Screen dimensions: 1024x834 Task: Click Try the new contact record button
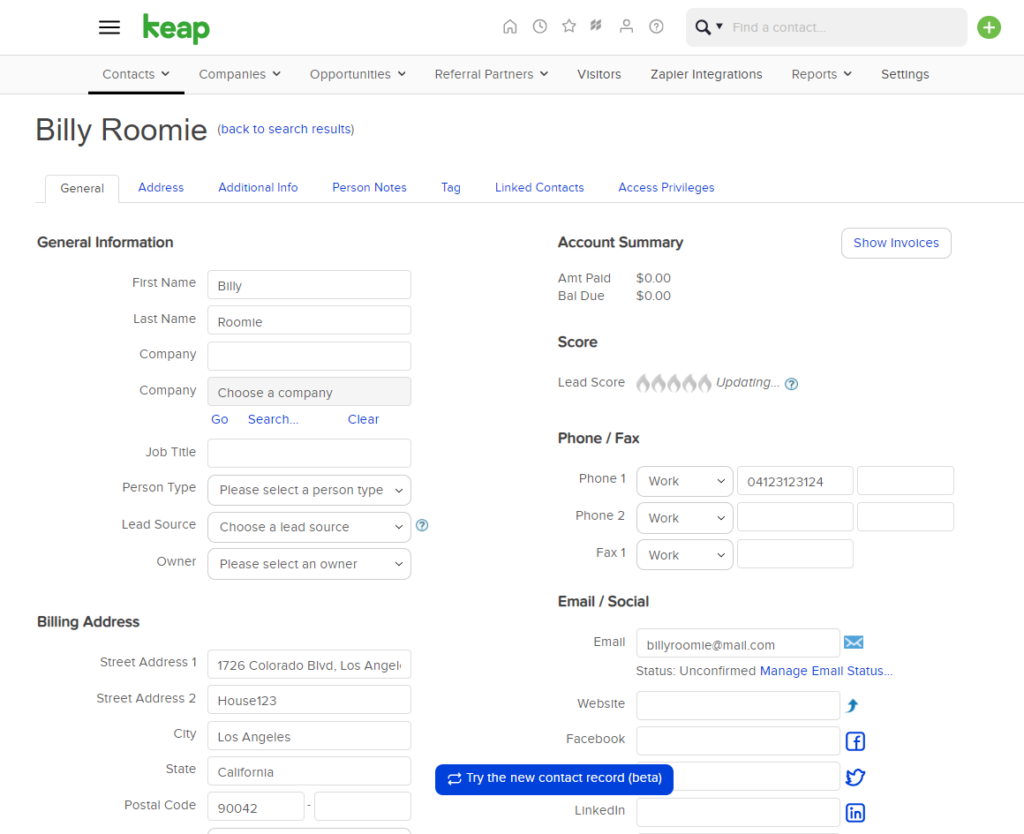pyautogui.click(x=554, y=779)
